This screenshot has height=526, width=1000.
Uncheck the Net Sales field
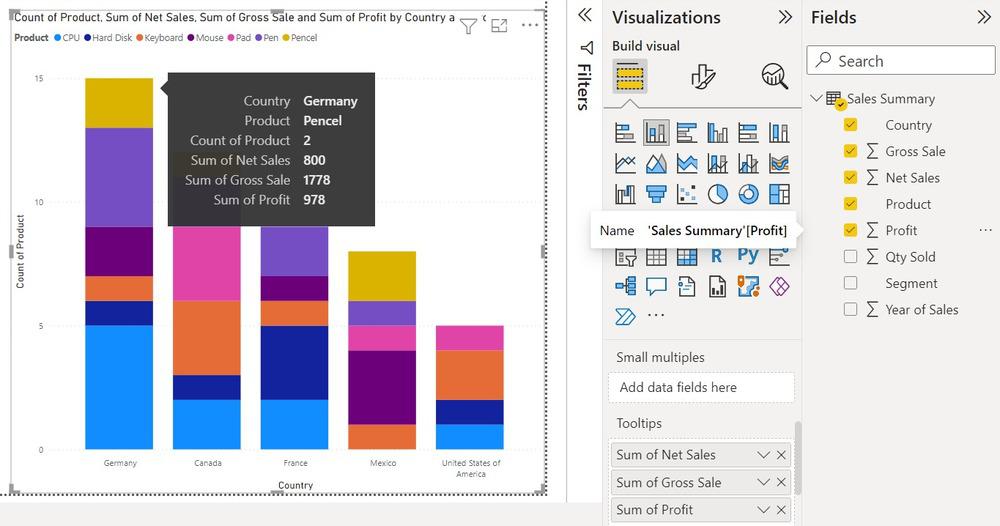click(x=850, y=177)
